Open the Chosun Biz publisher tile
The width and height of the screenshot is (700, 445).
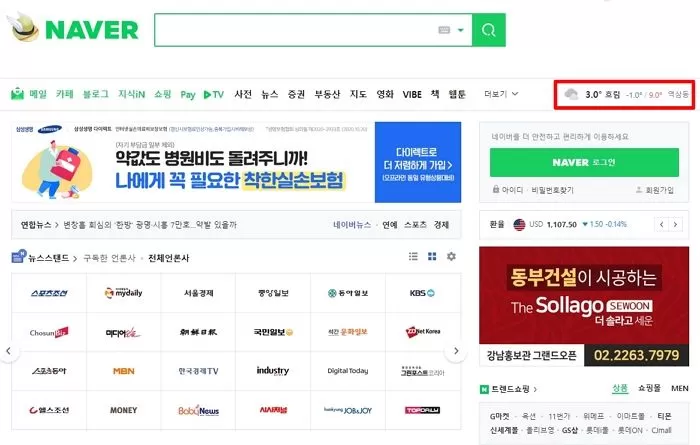tap(49, 332)
